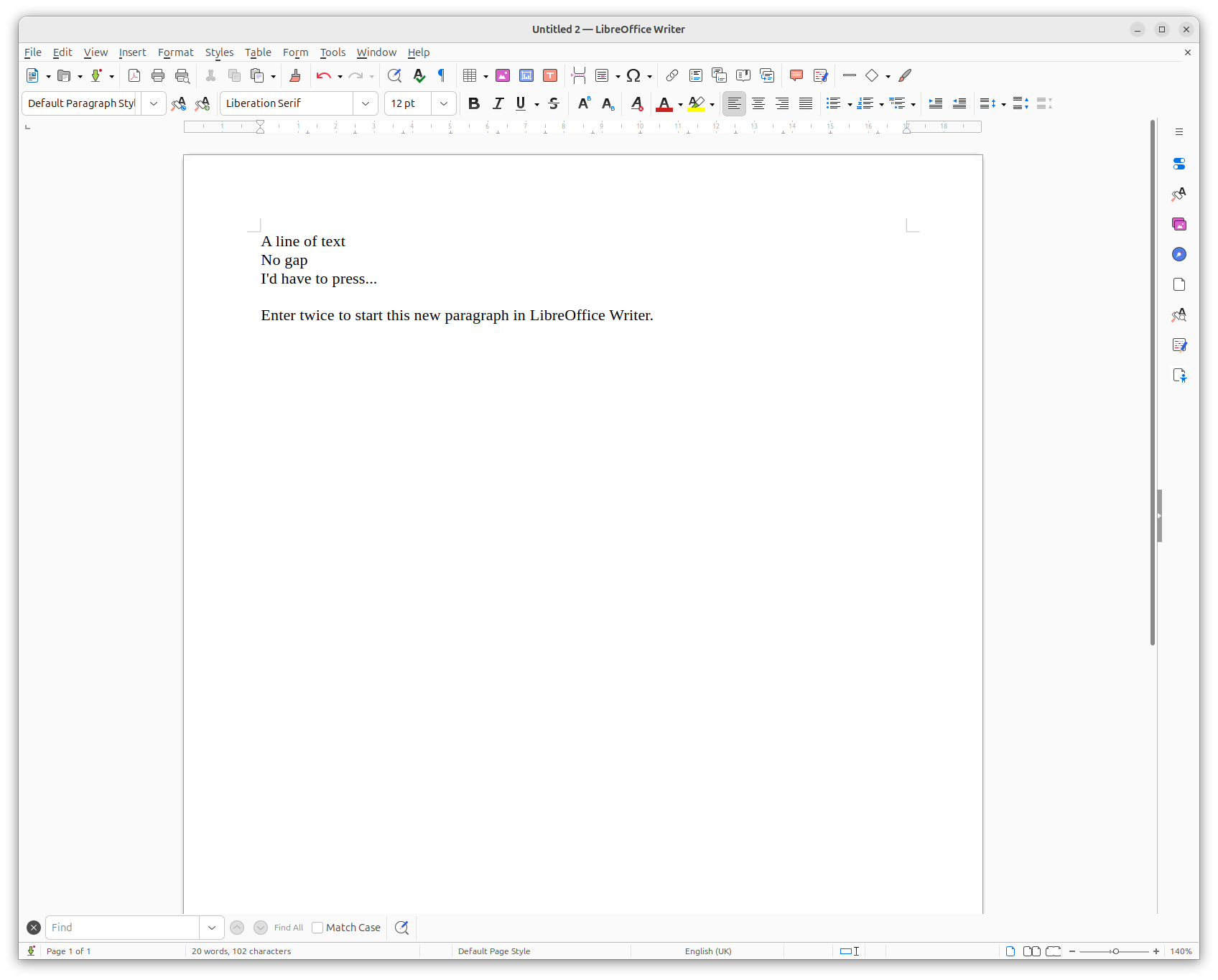Open the Insert menu
This screenshot has height=980, width=1218.
tap(132, 52)
